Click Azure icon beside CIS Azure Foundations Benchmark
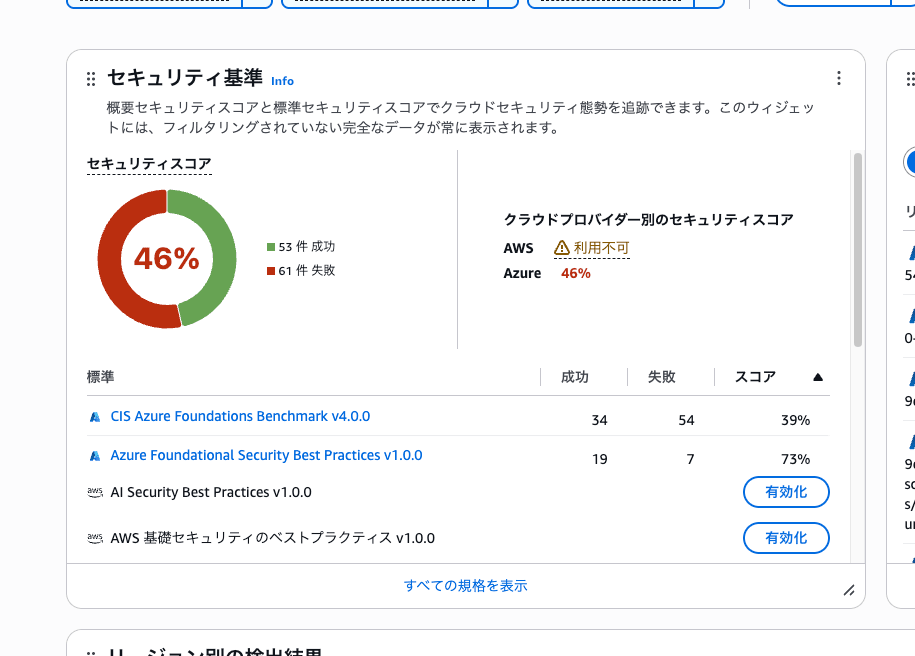 pyautogui.click(x=95, y=417)
